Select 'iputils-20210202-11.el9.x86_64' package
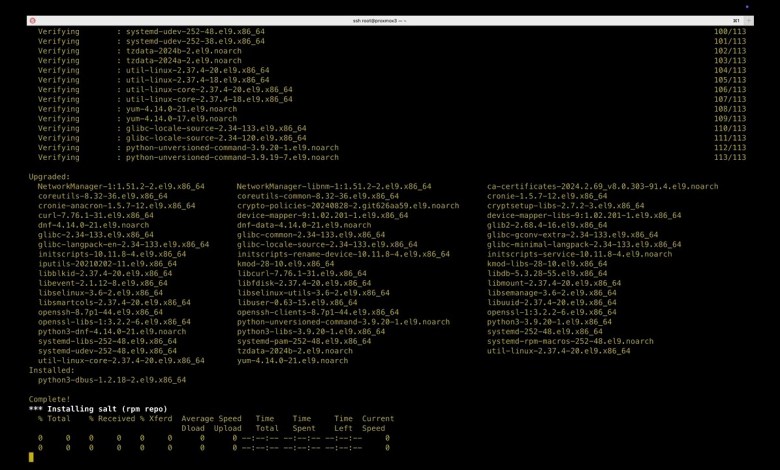The height and width of the screenshot is (470, 780). (107, 264)
